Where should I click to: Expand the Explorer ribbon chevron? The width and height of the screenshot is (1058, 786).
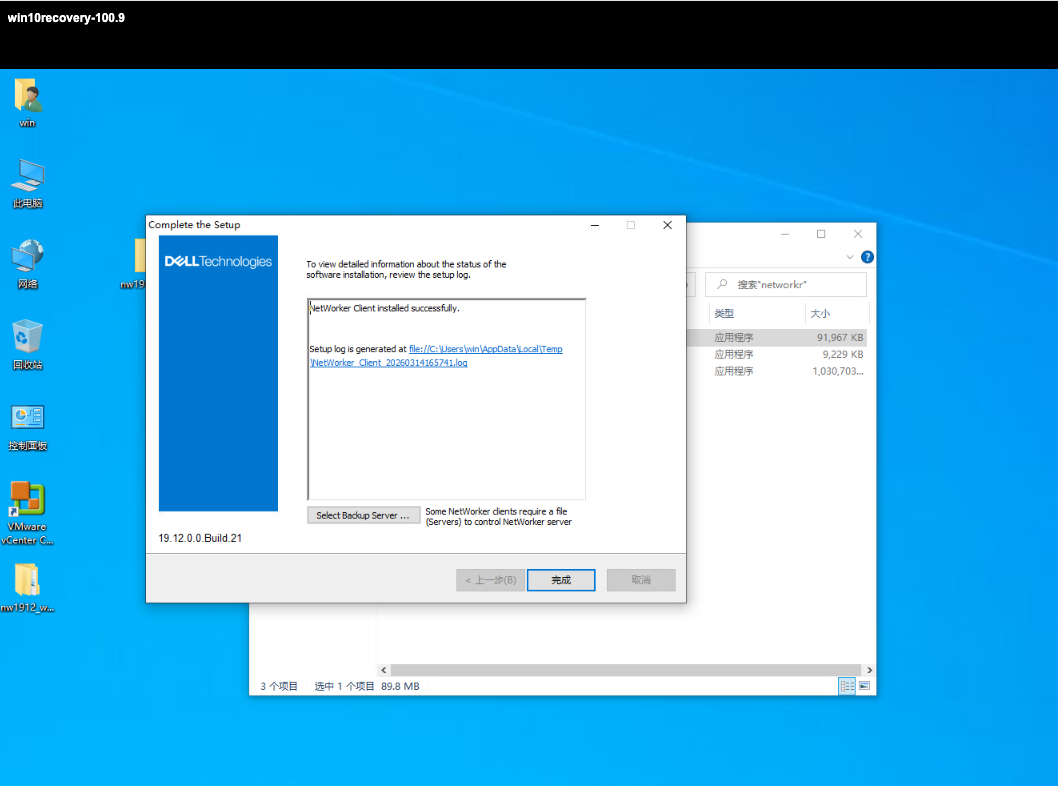pyautogui.click(x=850, y=257)
